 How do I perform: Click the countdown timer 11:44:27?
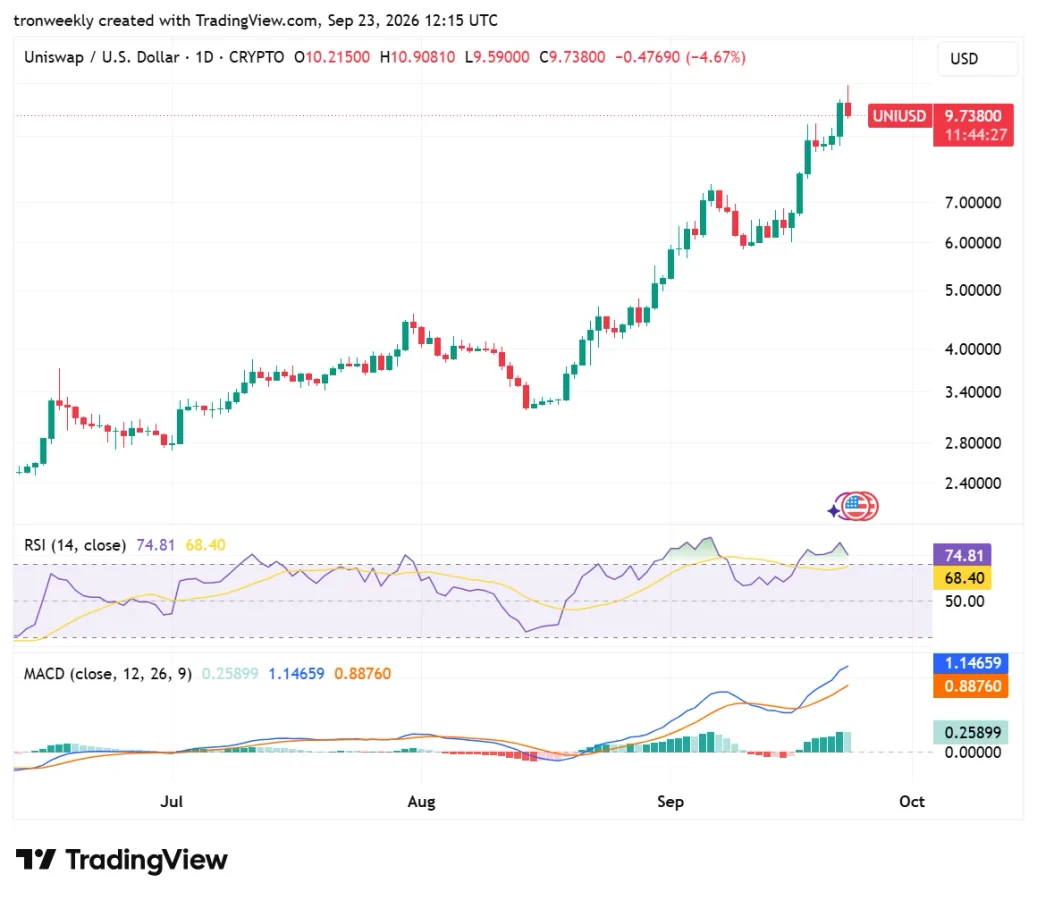click(x=975, y=135)
